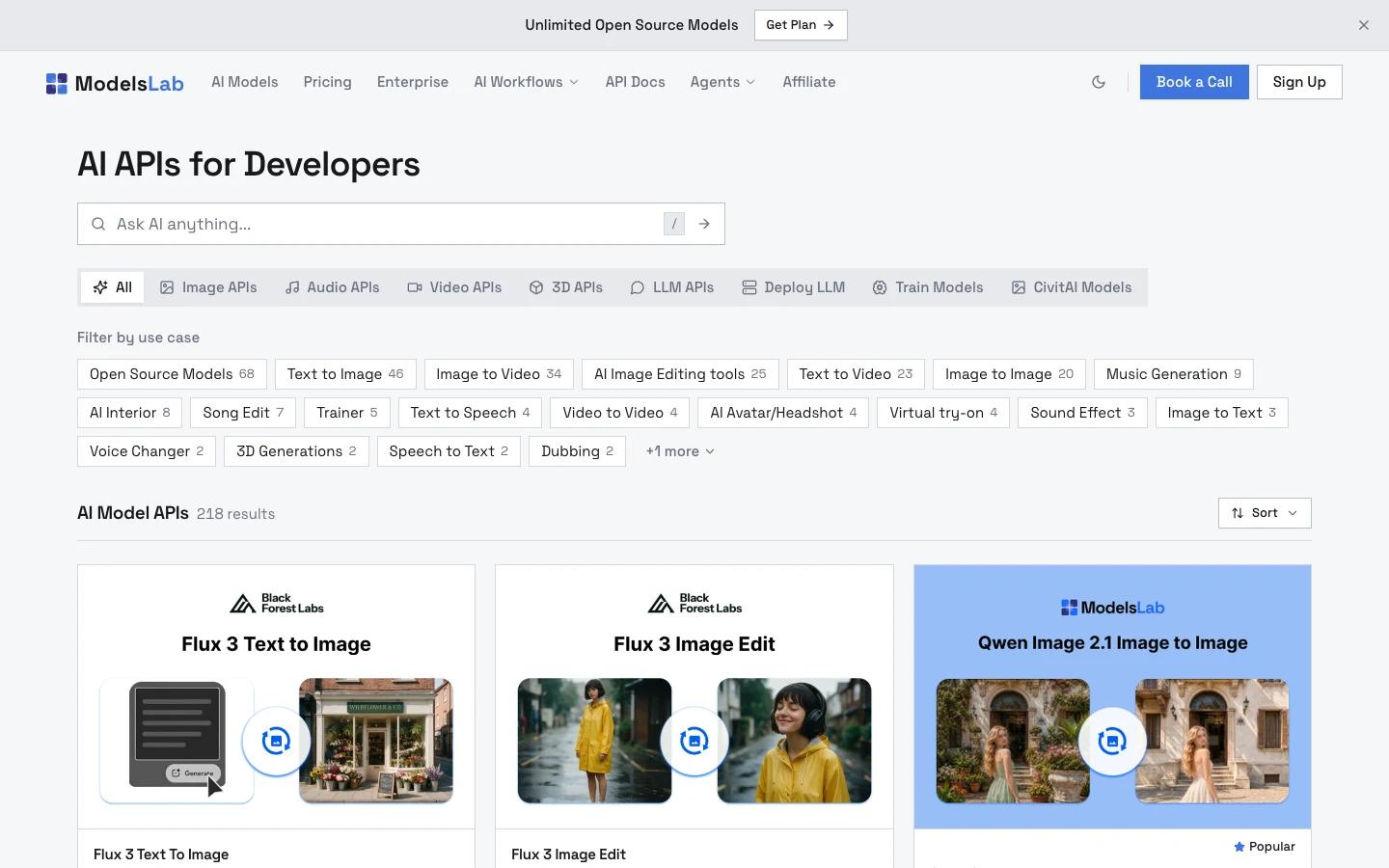The image size is (1389, 868).
Task: Dismiss the top promo banner
Action: click(x=1364, y=25)
